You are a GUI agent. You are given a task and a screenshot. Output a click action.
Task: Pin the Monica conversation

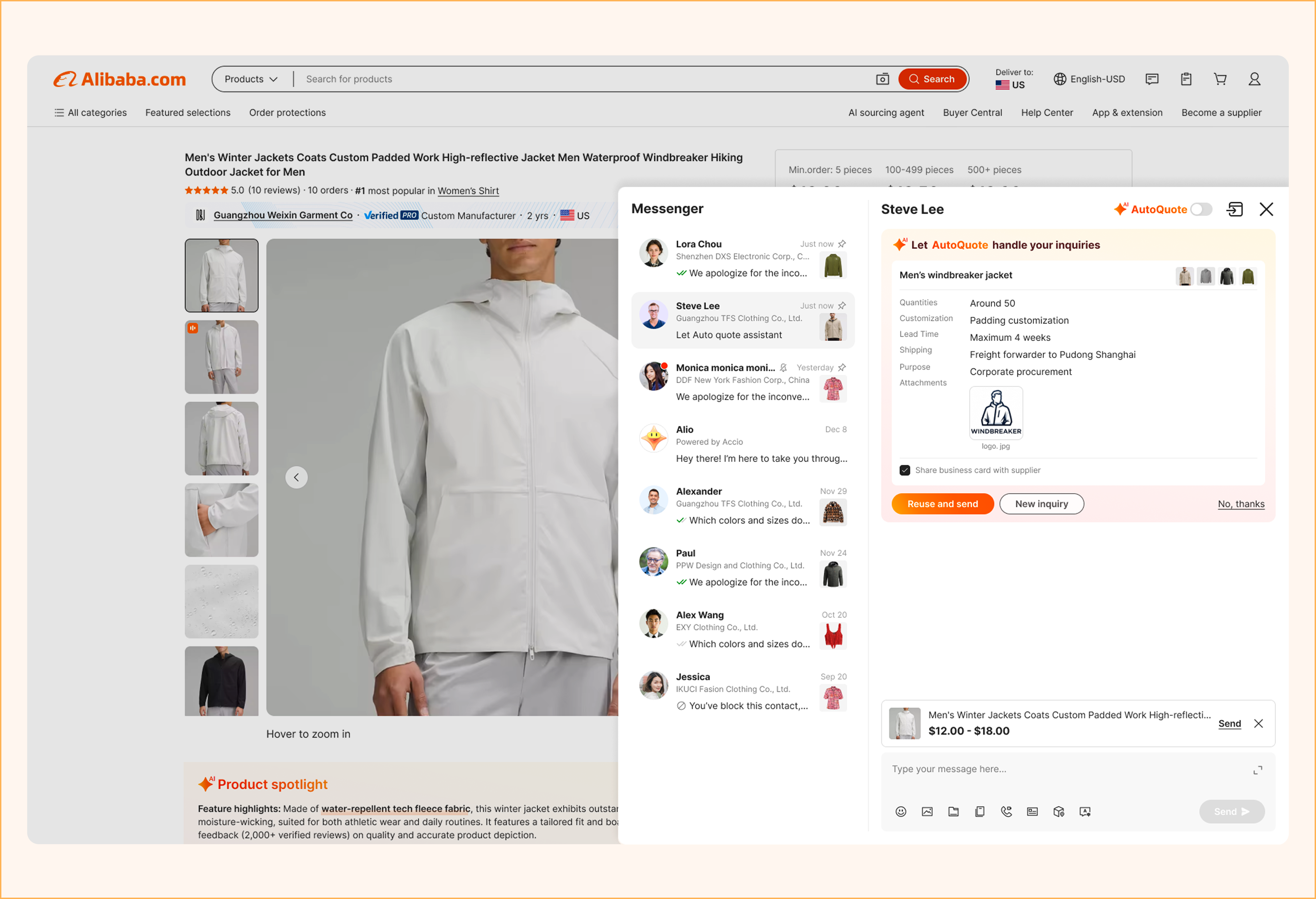coord(842,367)
